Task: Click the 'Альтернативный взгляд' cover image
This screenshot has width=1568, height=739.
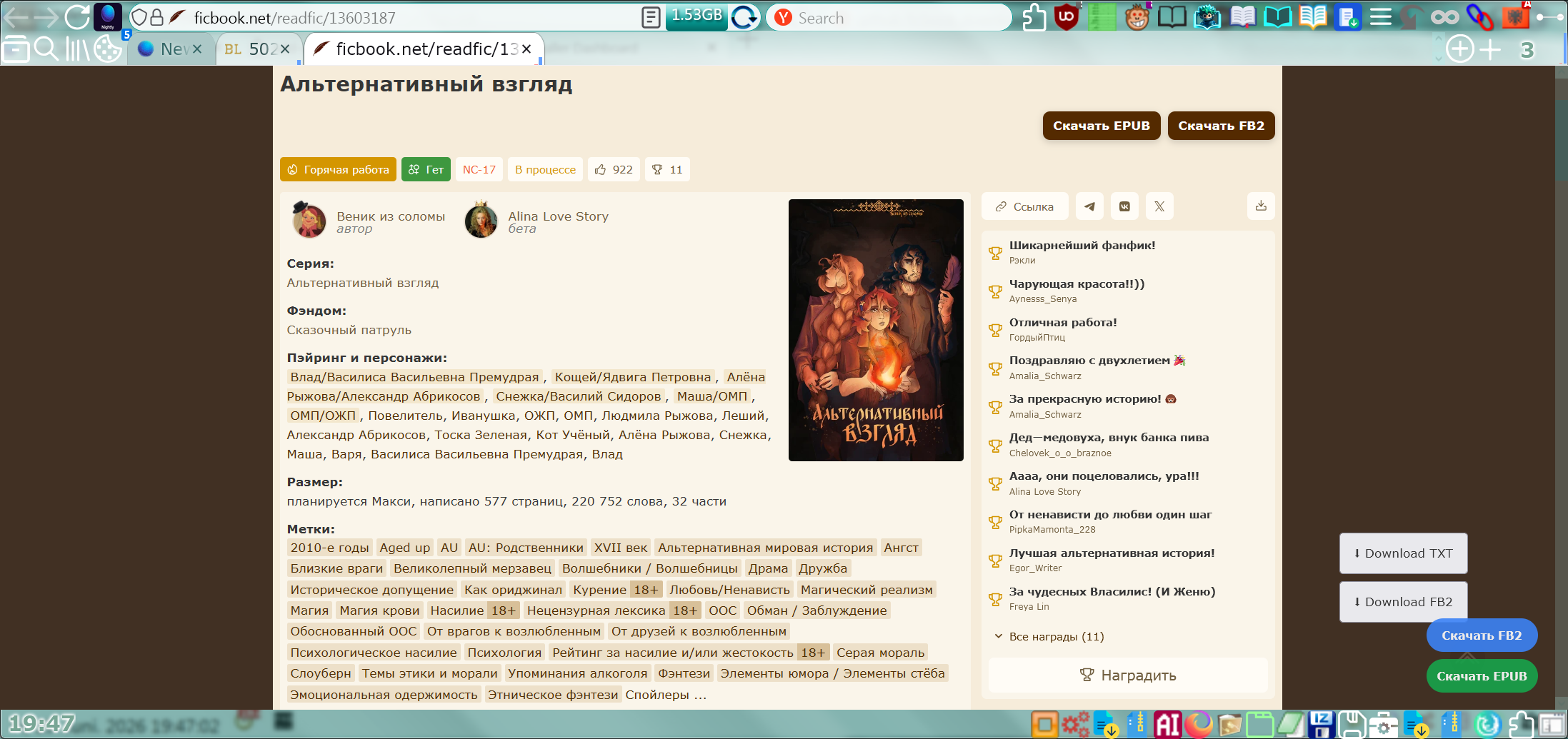Action: click(x=876, y=330)
